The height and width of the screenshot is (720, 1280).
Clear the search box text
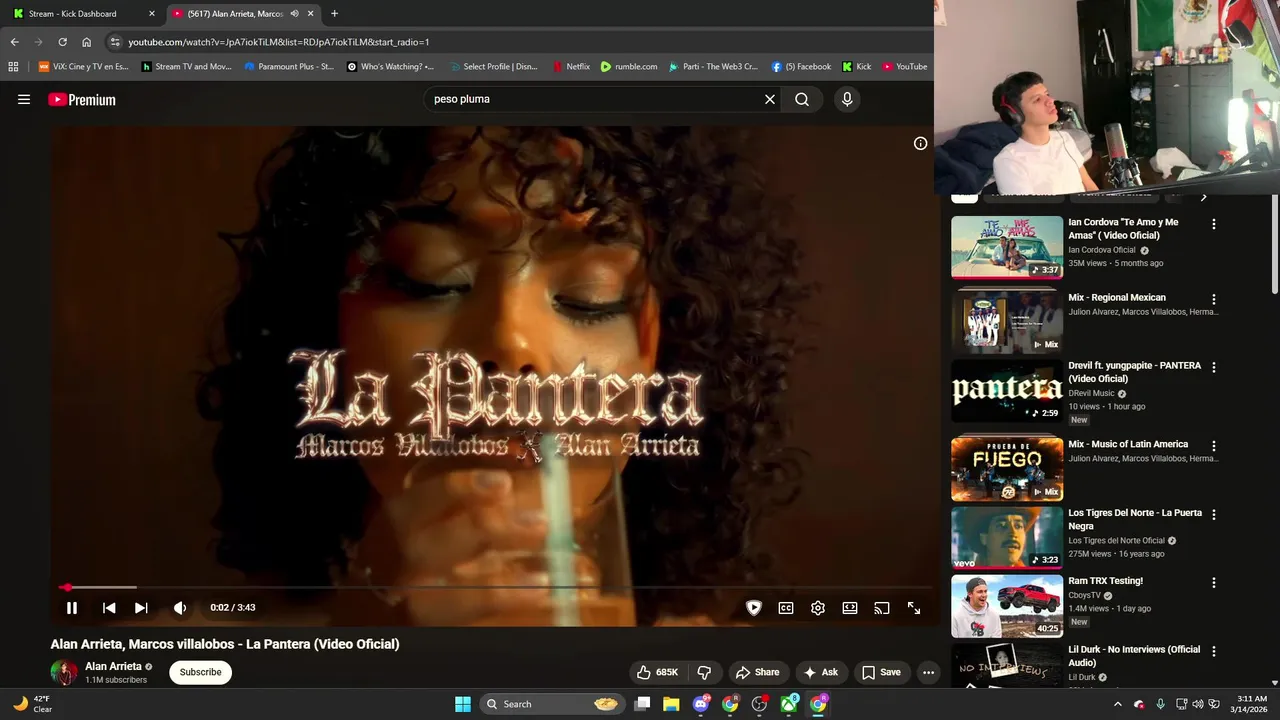click(770, 99)
